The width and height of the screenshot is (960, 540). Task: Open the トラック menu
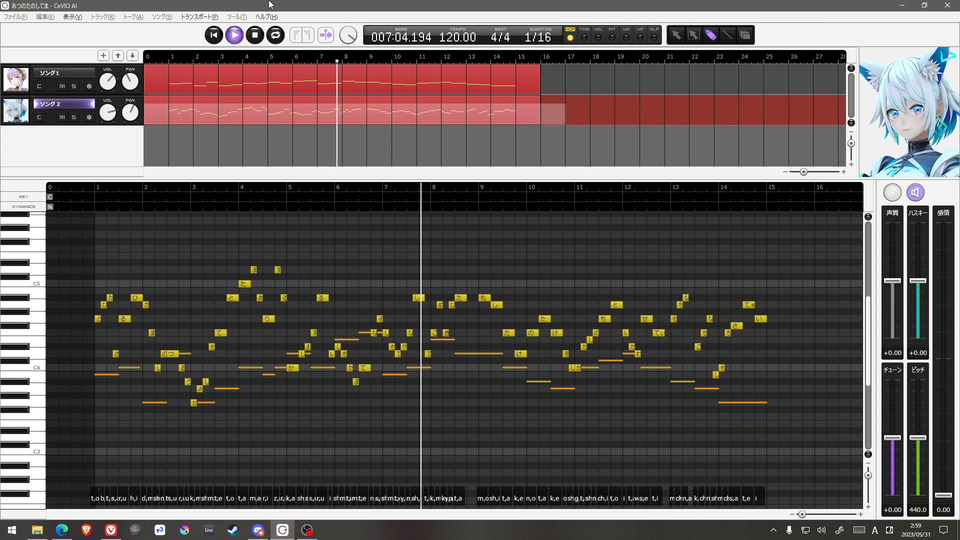tap(102, 17)
